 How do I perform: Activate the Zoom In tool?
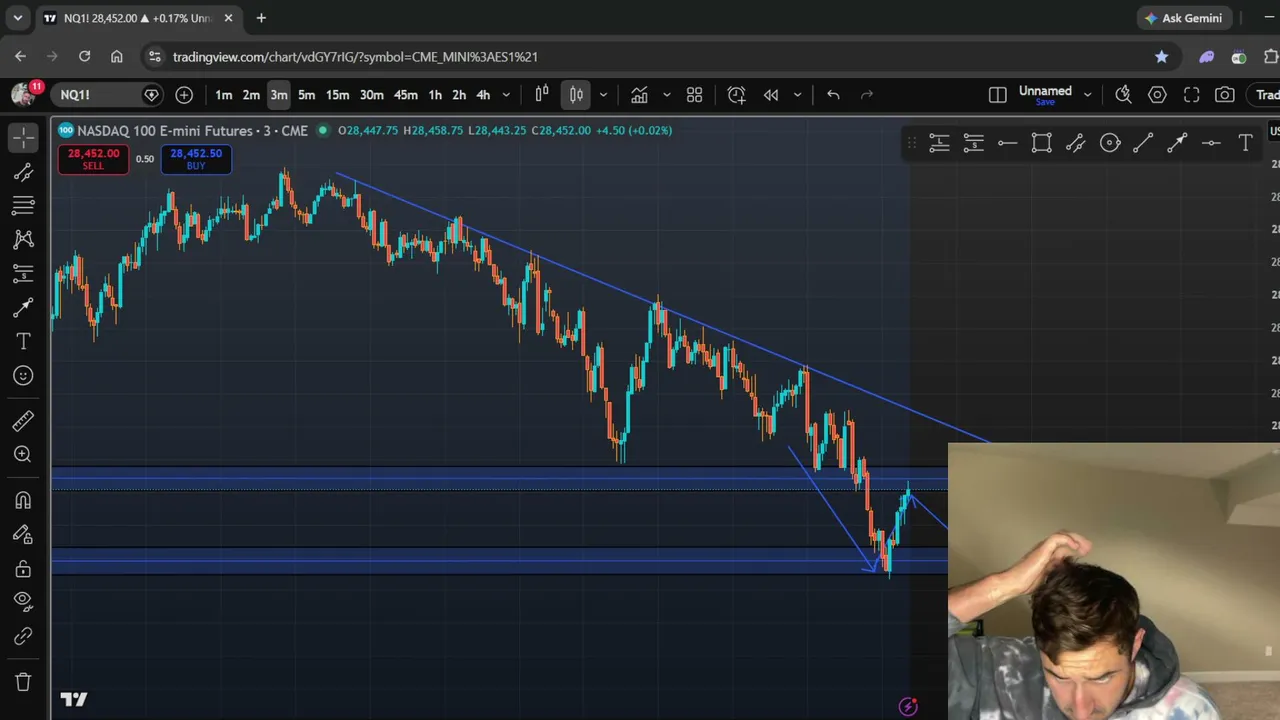click(23, 455)
